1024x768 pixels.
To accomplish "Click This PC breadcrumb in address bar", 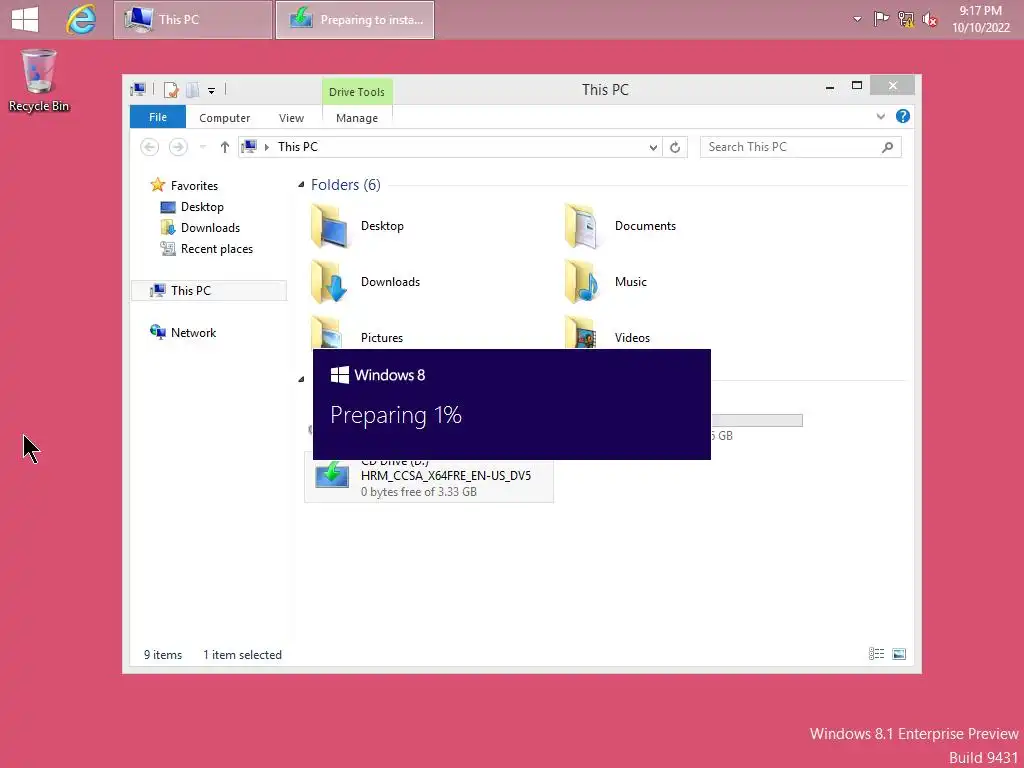I will tap(298, 147).
